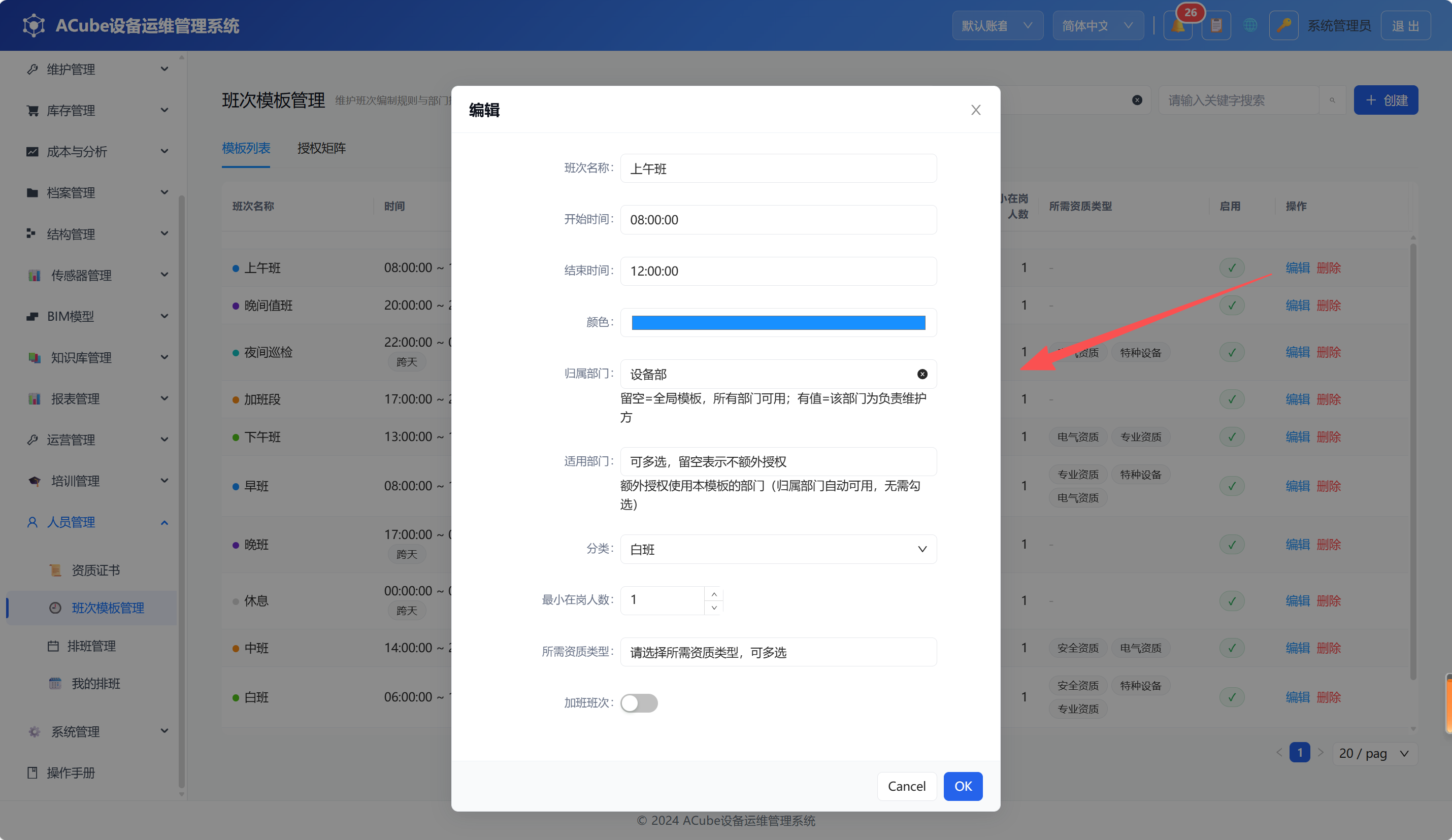Open the notification bell with badge 26

tap(1178, 25)
